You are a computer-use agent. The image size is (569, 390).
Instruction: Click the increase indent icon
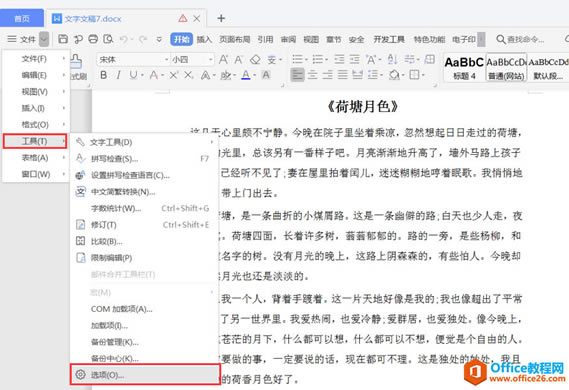(354, 59)
